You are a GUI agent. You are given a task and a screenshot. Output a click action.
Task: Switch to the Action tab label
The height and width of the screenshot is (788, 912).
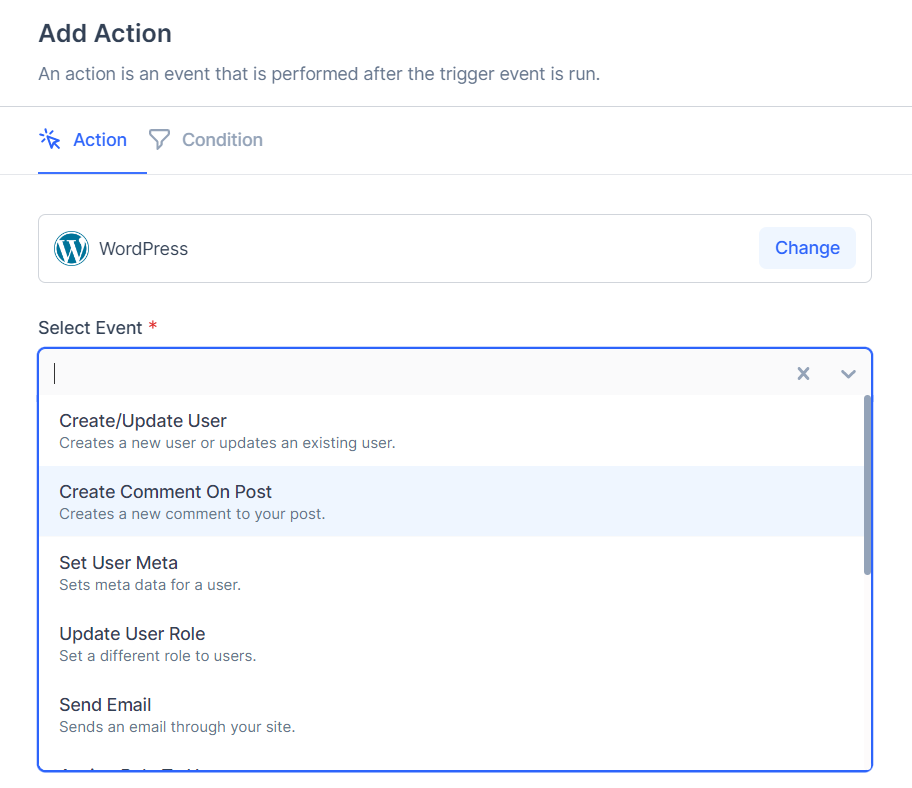click(100, 140)
